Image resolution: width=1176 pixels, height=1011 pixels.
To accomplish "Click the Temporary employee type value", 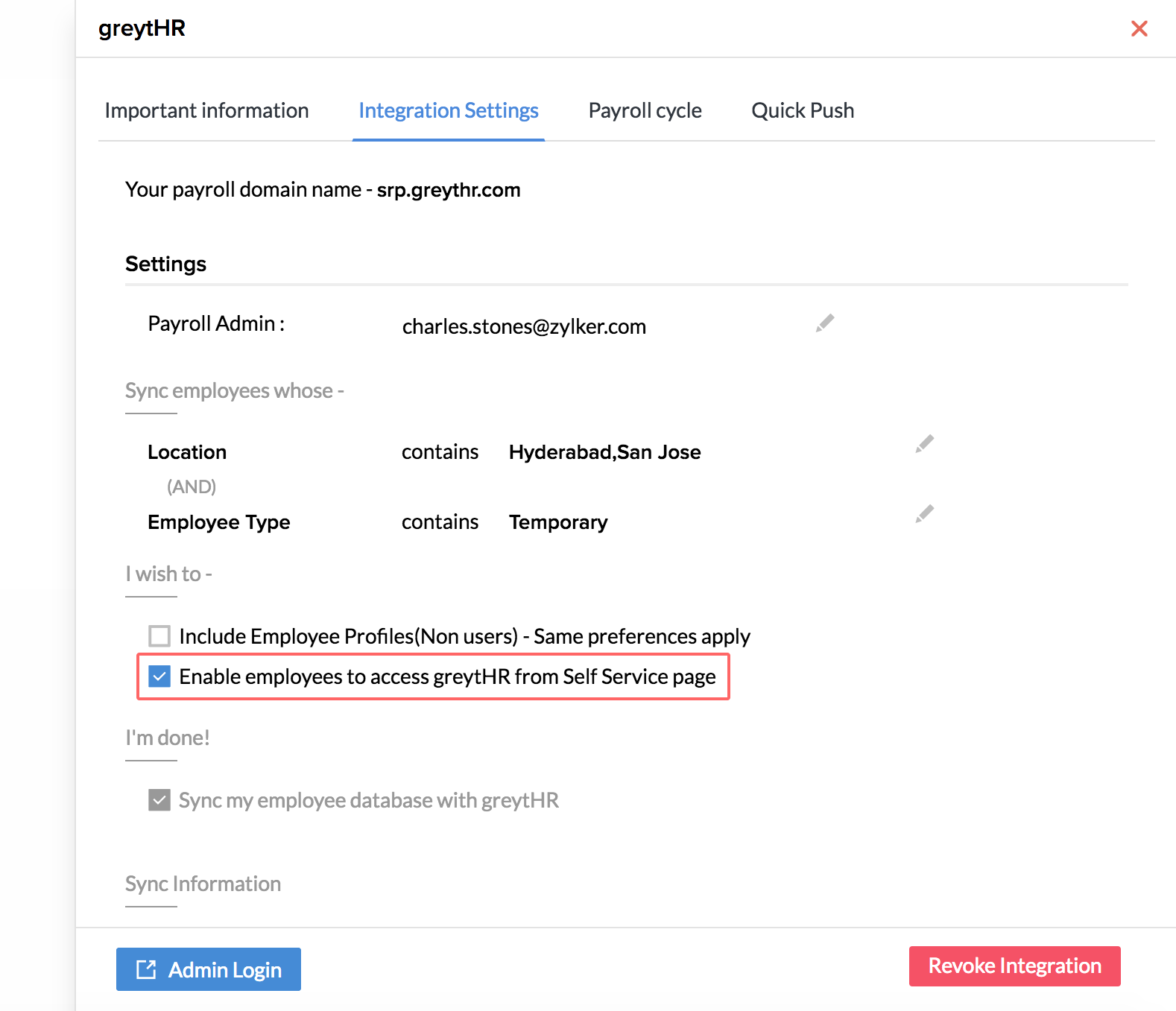I will tap(558, 522).
